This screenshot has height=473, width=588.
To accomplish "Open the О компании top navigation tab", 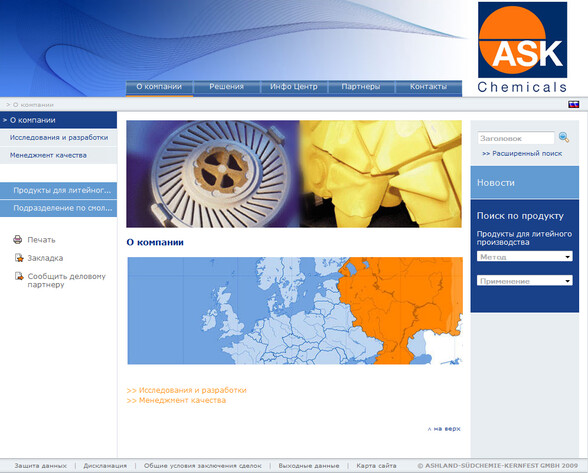I will pos(159,87).
